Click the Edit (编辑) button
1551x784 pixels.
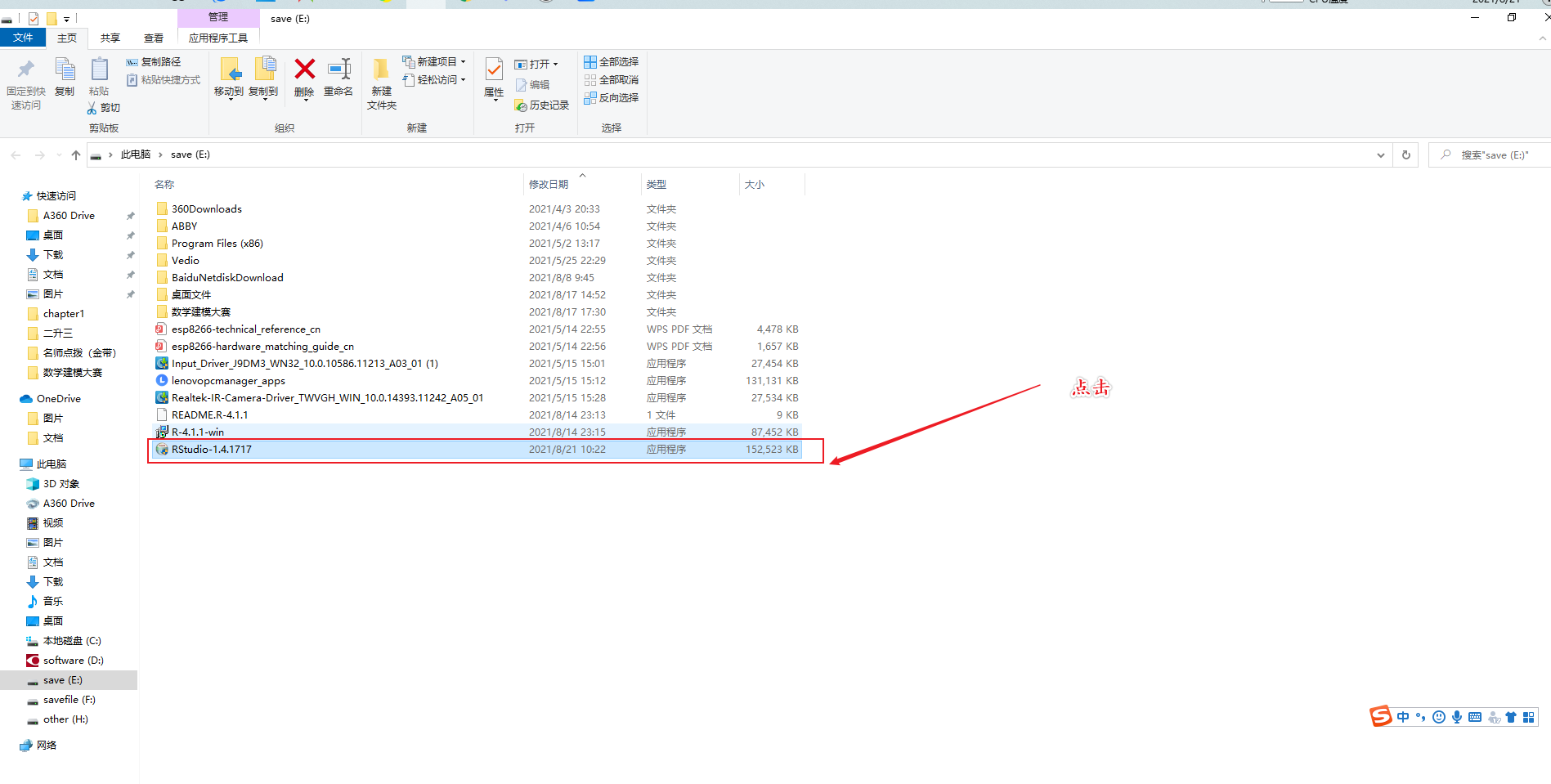pos(533,84)
